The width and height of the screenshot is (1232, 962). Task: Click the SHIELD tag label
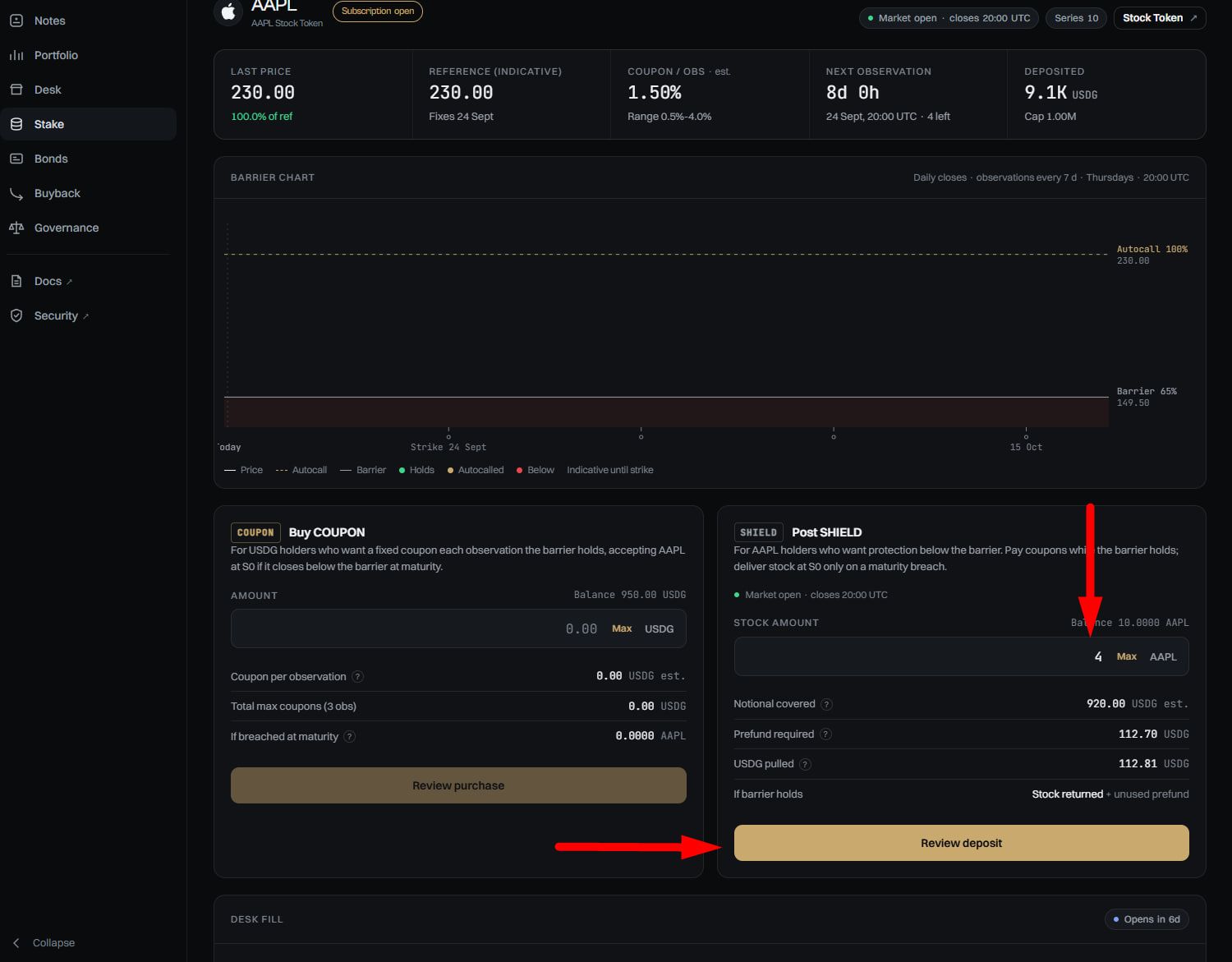coord(758,532)
